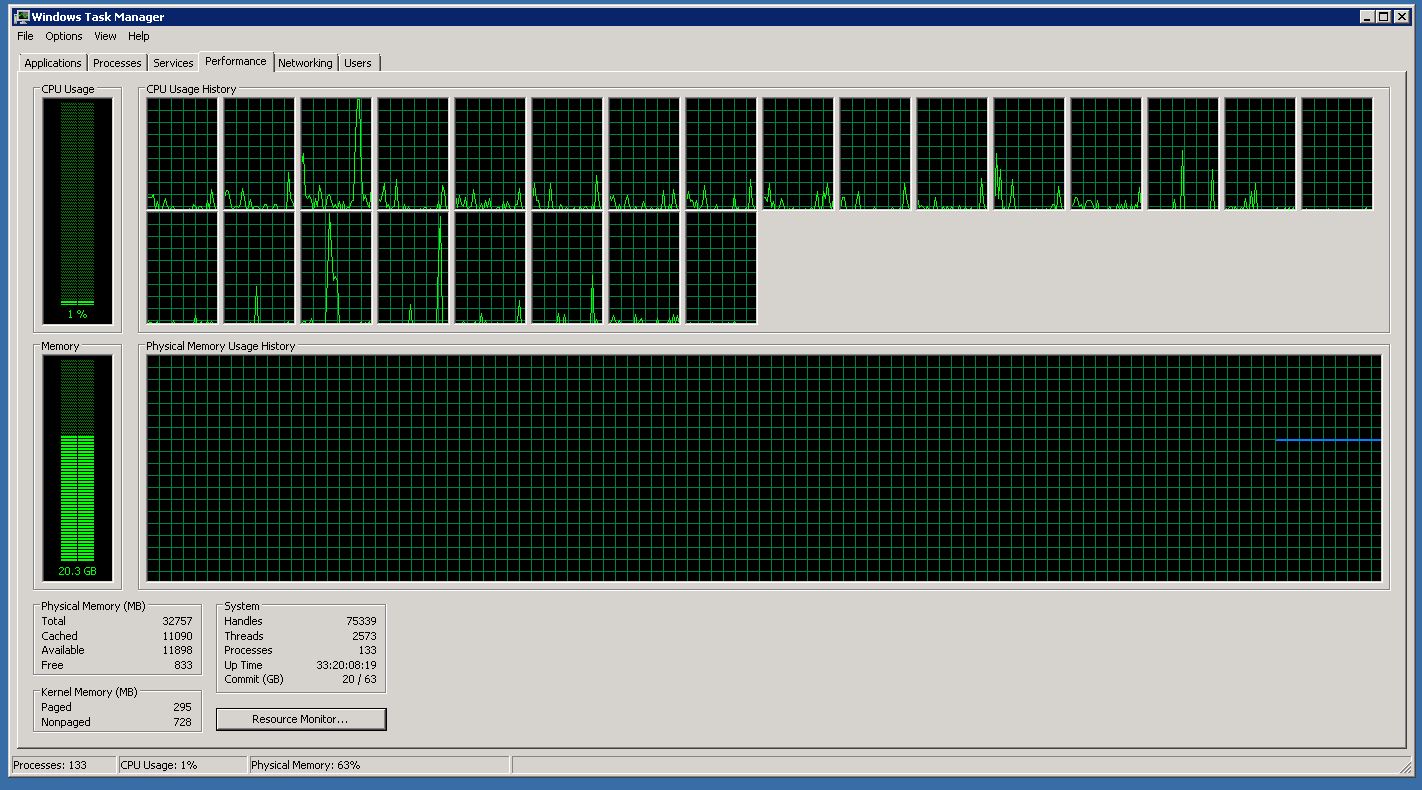This screenshot has width=1422, height=790.
Task: Click the 'Paged' label under Kernel Memory
Action: 56,707
